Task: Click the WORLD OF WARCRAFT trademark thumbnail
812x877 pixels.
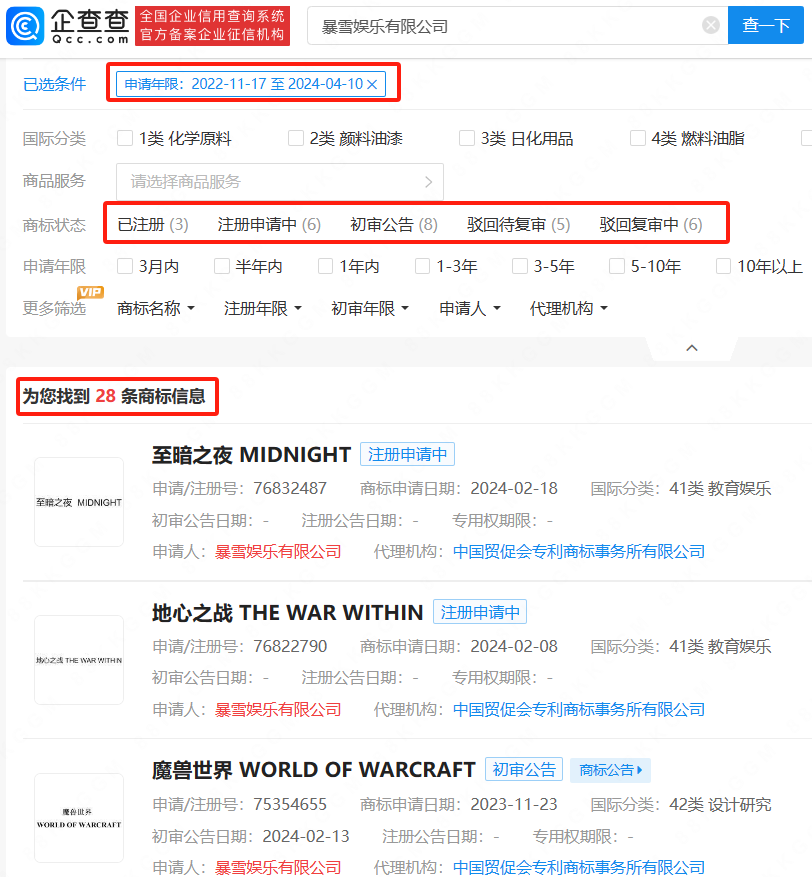Action: pyautogui.click(x=79, y=818)
